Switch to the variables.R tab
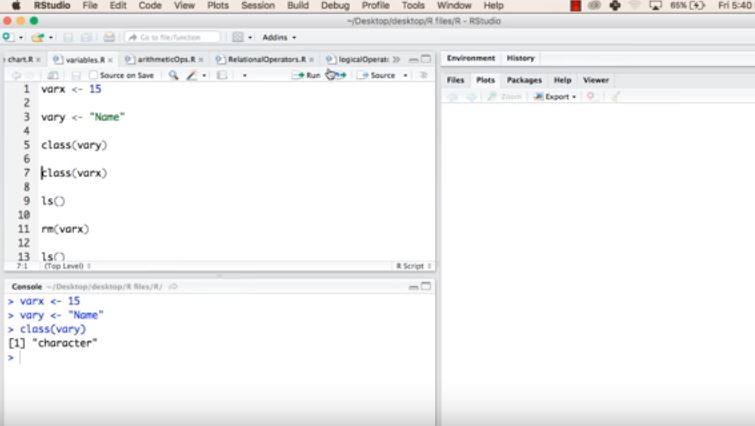The height and width of the screenshot is (426, 755). (85, 60)
